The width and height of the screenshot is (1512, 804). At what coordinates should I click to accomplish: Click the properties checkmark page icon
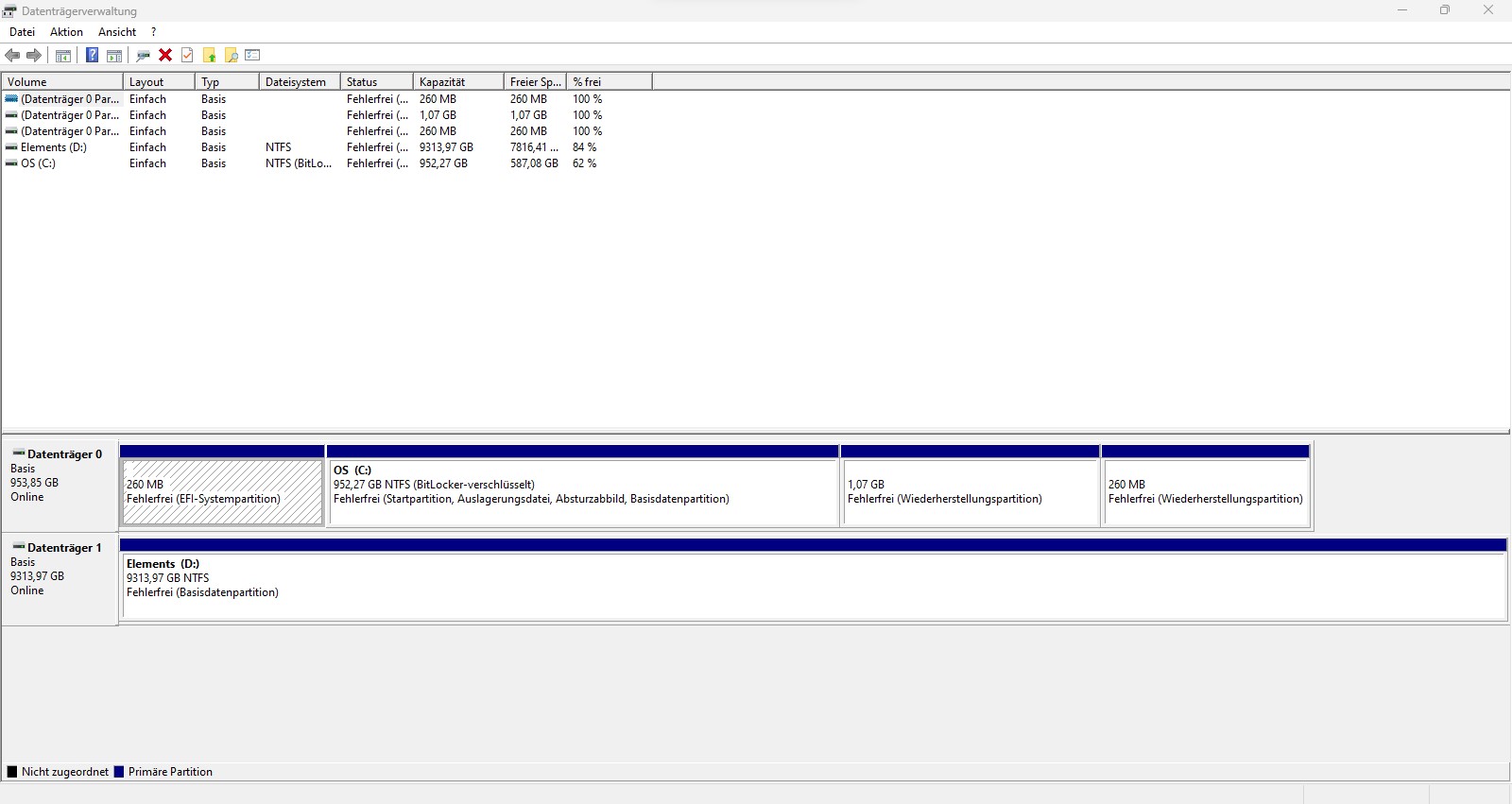coord(187,56)
